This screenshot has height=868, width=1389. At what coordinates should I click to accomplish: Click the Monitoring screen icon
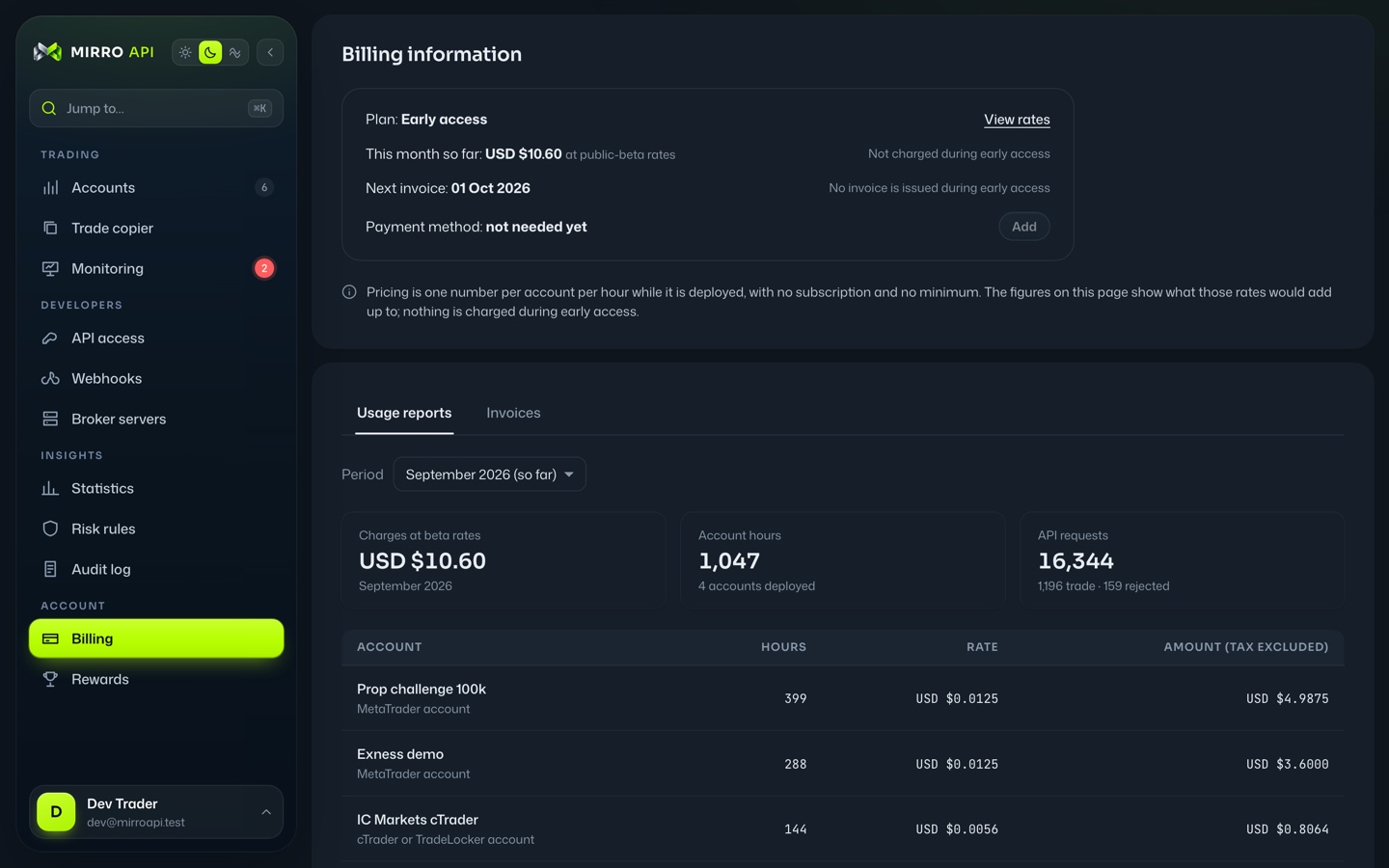50,268
